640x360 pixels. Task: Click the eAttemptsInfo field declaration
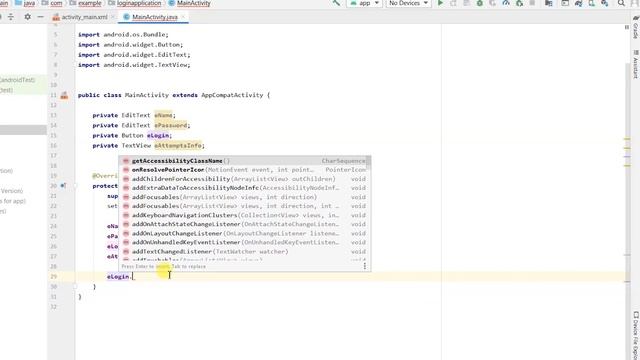pos(178,145)
